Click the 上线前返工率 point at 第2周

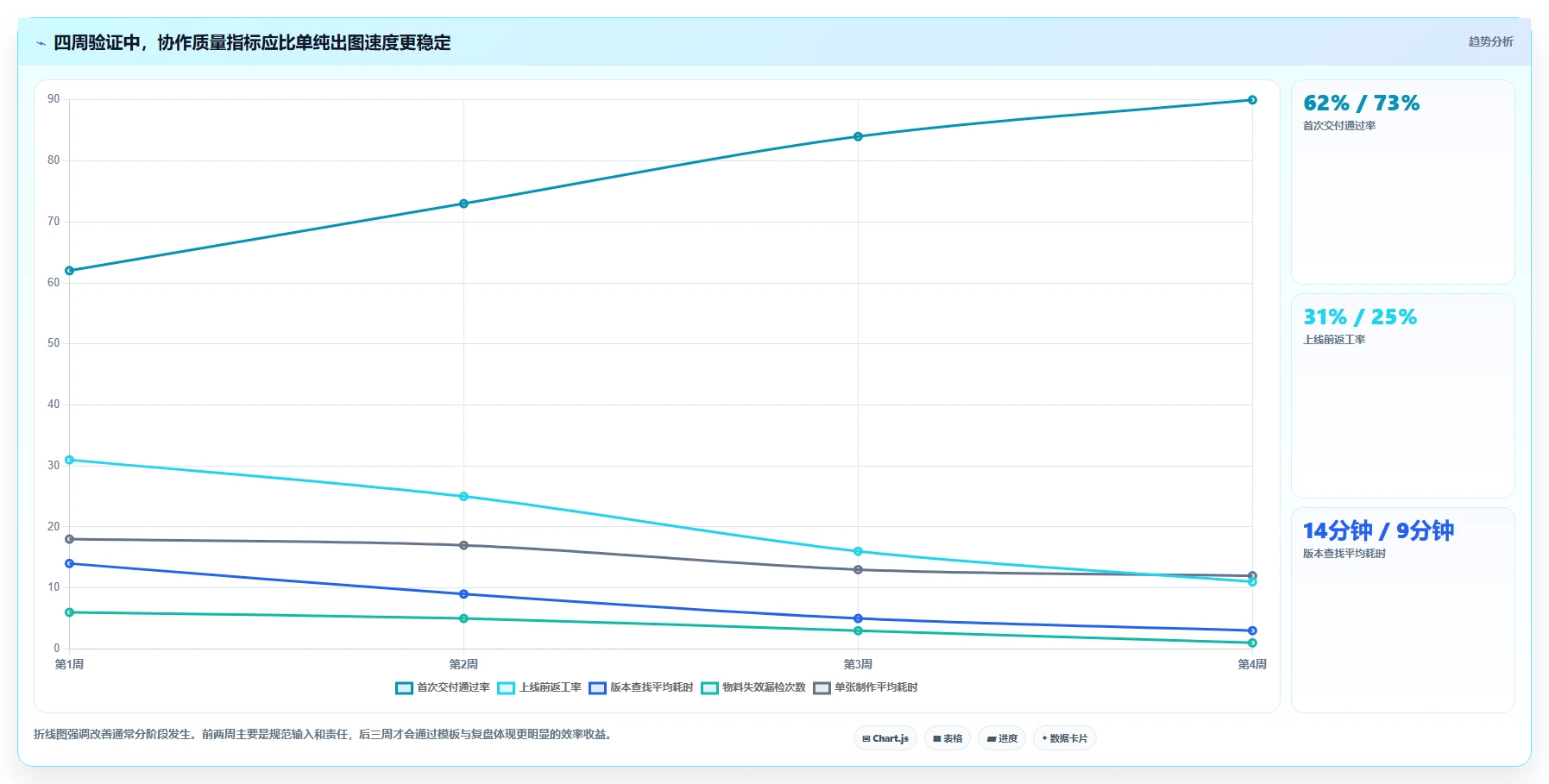click(463, 497)
